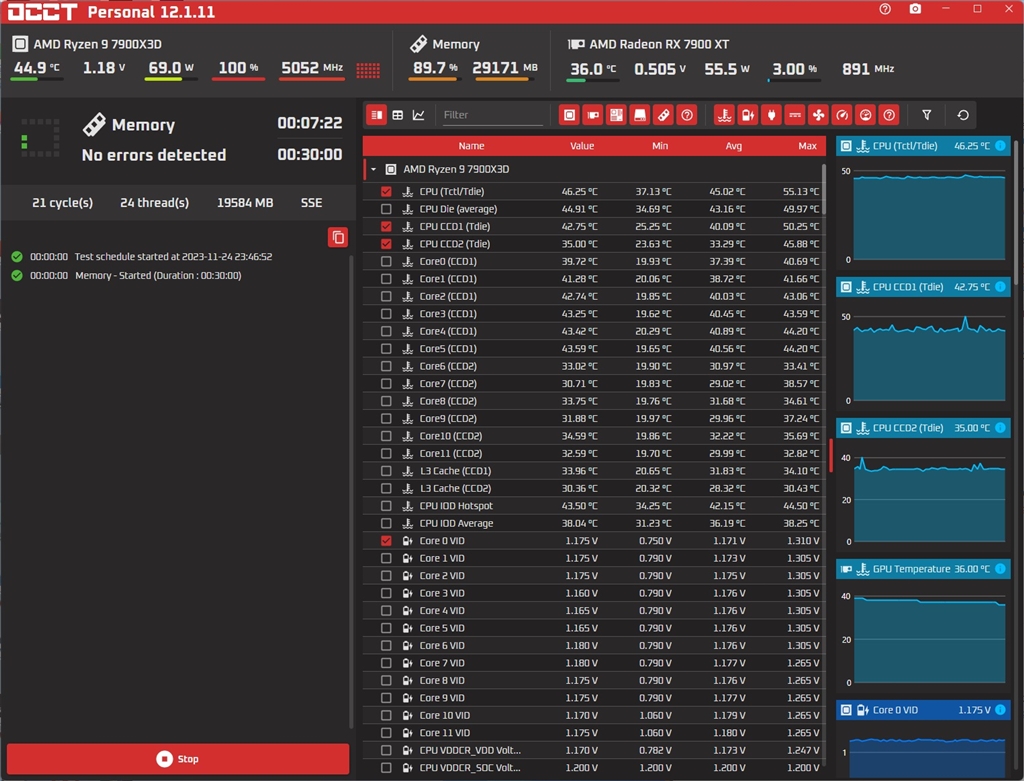Select the Core10 (CCD2) row
1024x781 pixels.
click(593, 436)
